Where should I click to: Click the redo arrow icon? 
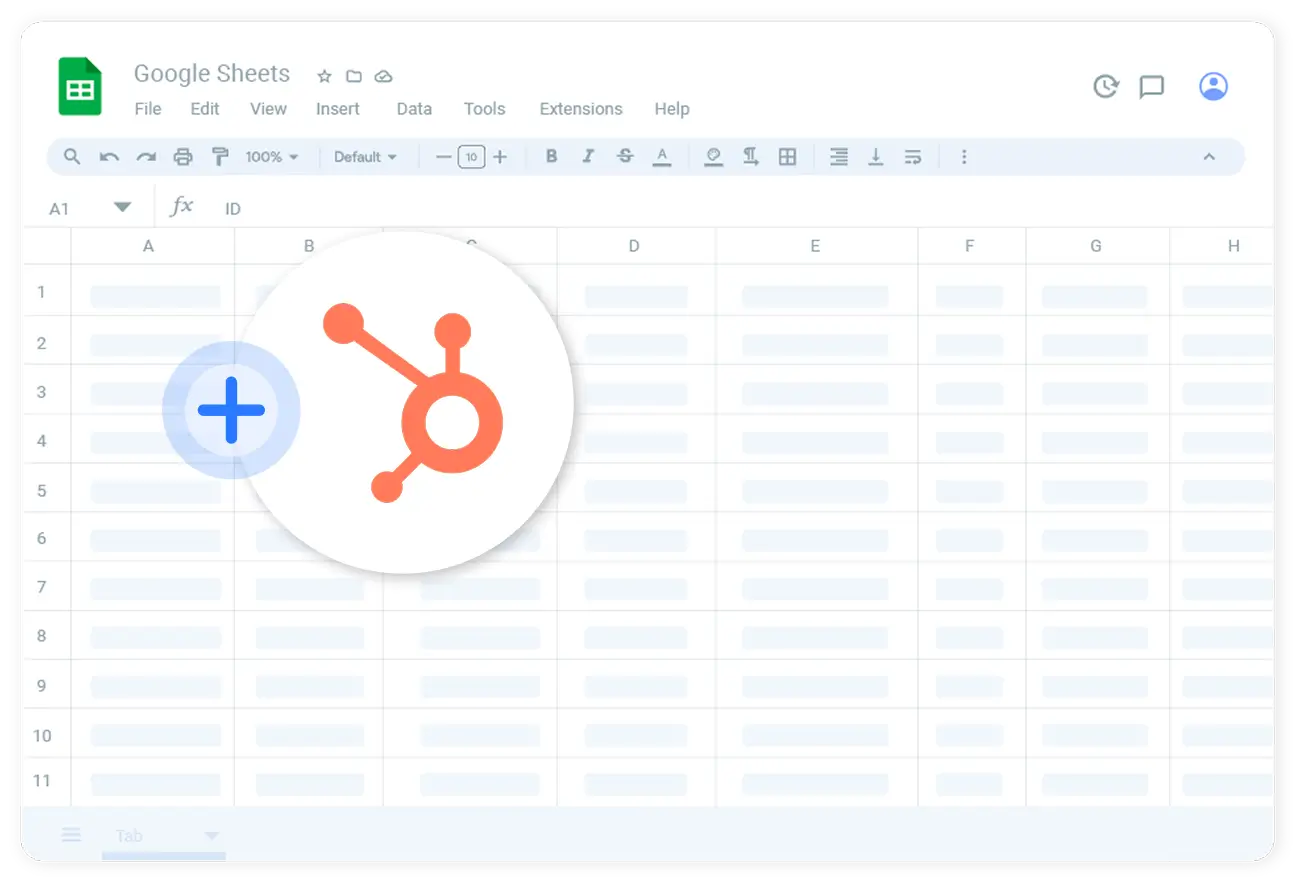click(x=146, y=157)
